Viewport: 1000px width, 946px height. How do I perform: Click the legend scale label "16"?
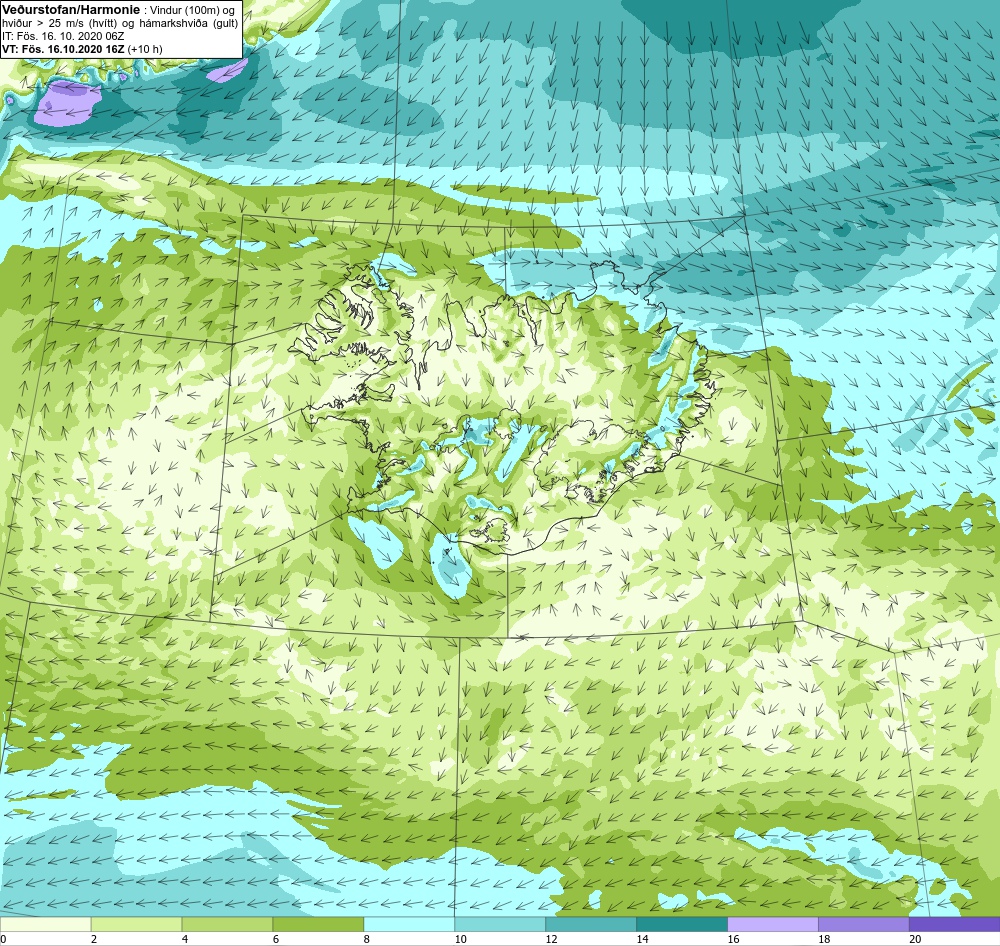click(x=733, y=938)
